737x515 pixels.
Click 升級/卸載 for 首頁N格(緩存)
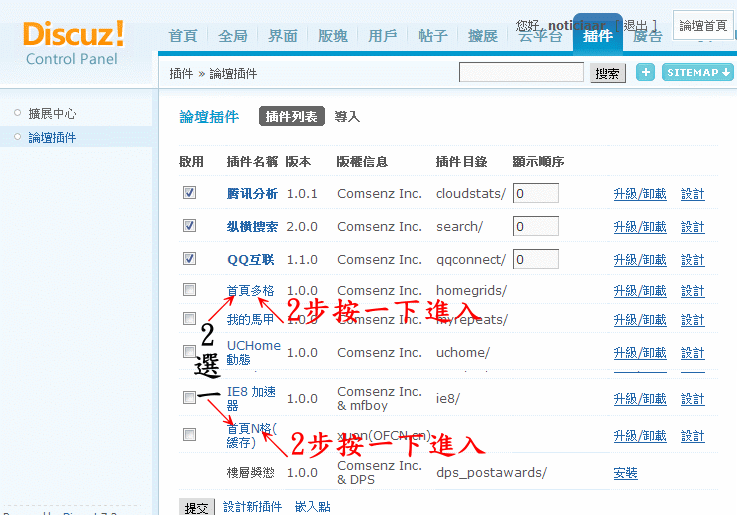pyautogui.click(x=640, y=436)
